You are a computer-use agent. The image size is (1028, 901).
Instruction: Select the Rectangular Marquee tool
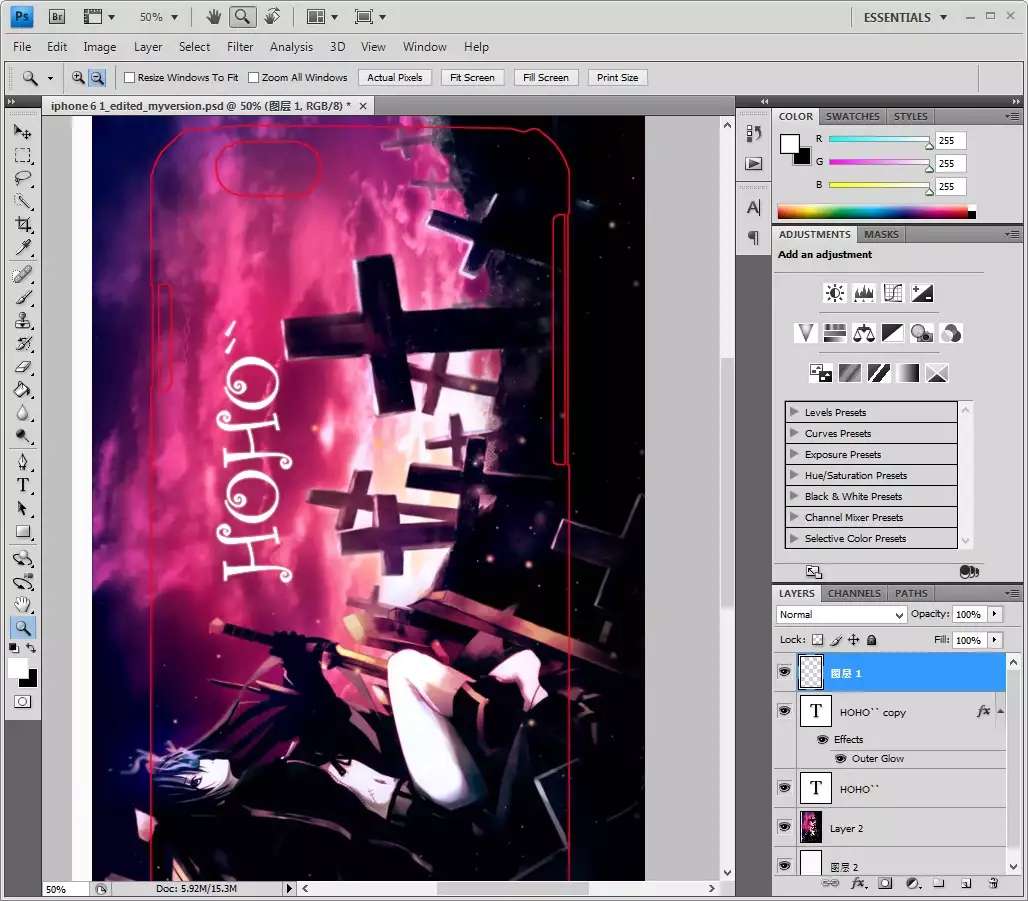23,155
